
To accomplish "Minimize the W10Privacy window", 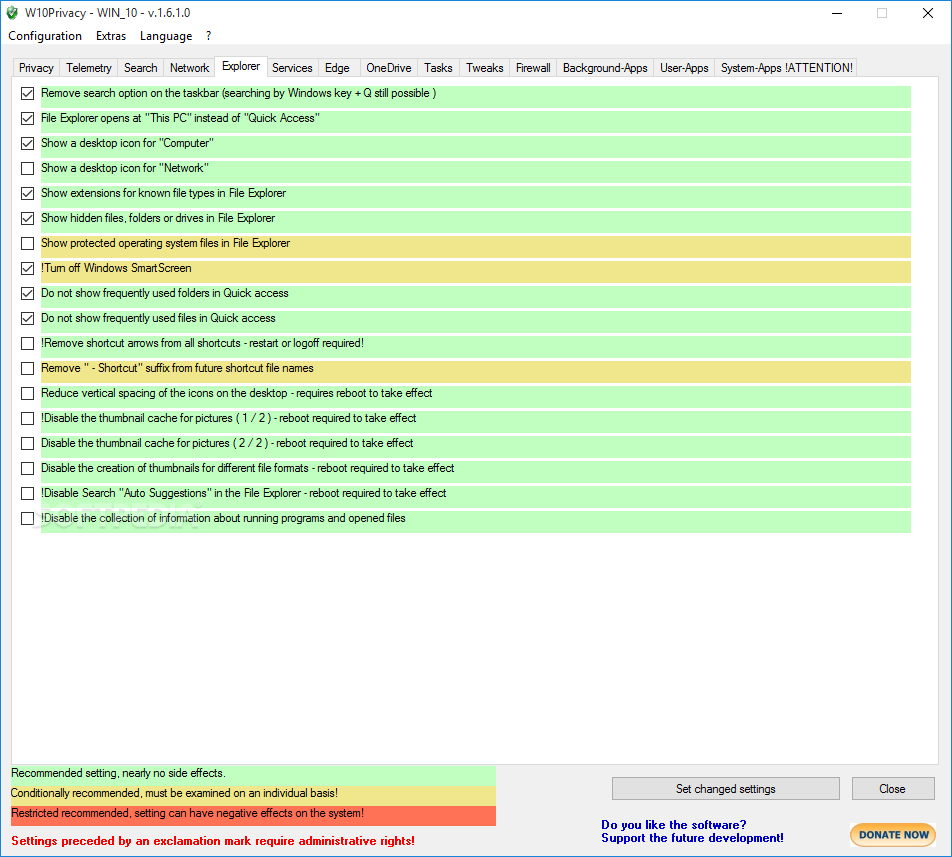I will click(x=837, y=13).
